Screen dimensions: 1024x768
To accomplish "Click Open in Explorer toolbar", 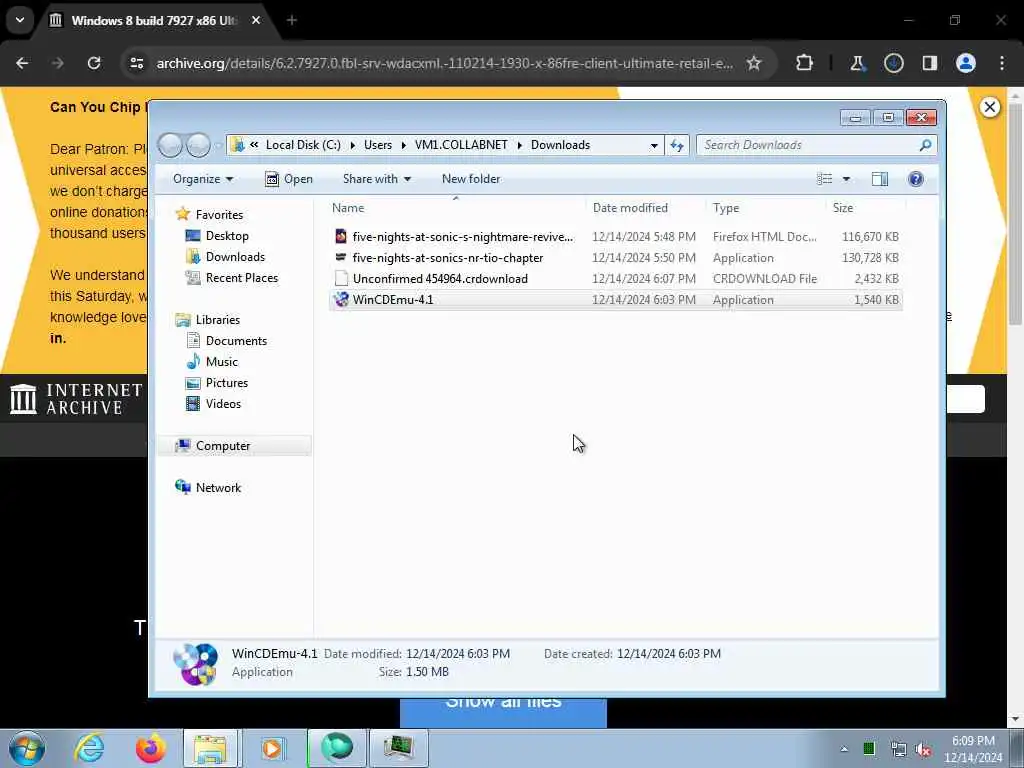I will (289, 179).
